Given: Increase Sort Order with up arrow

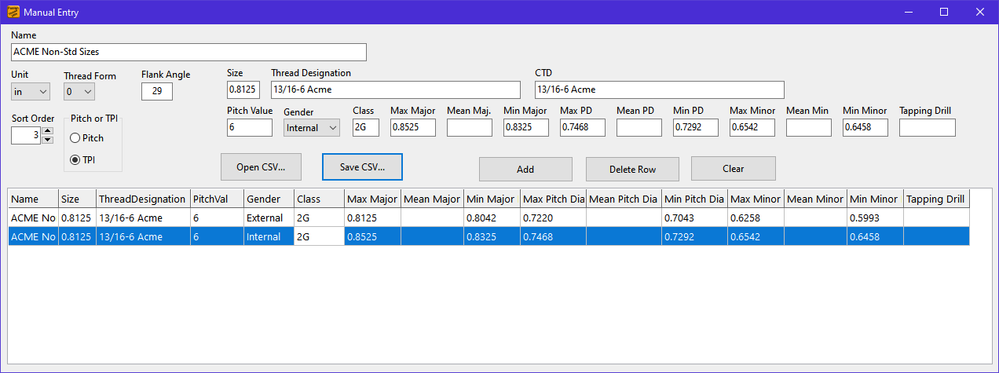Looking at the screenshot, I should click(x=47, y=131).
